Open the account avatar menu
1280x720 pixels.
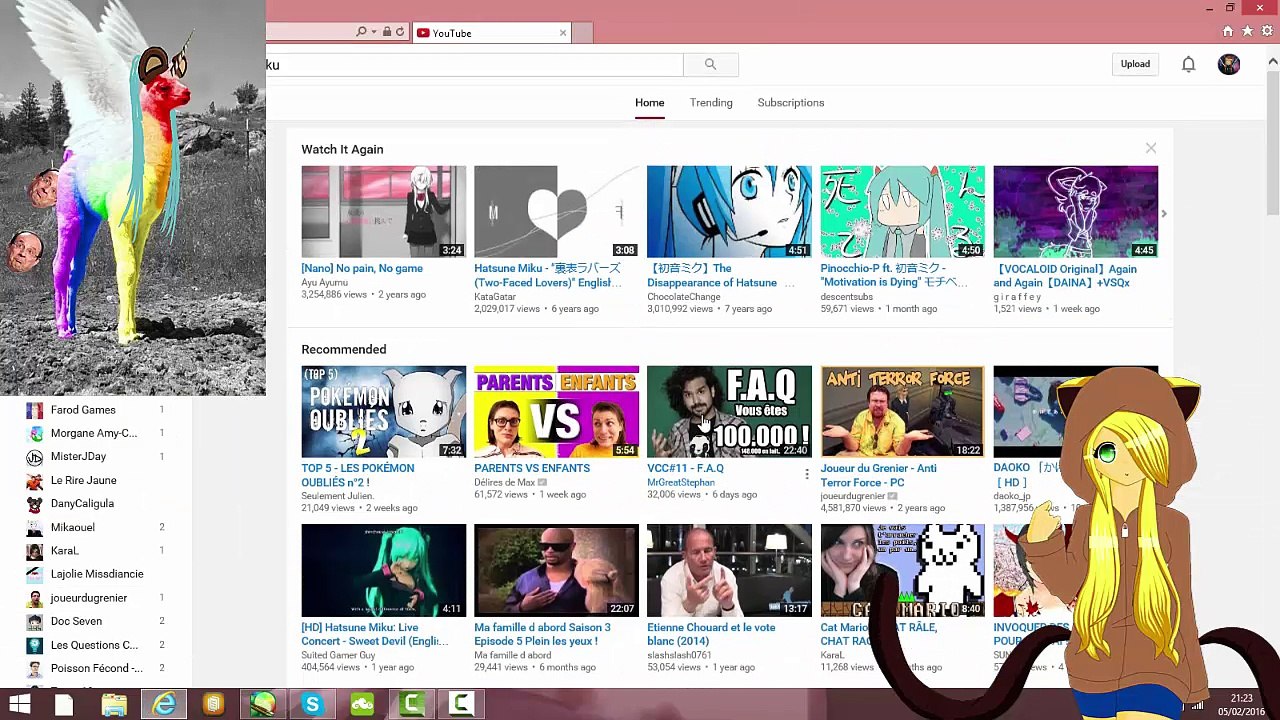click(1229, 64)
